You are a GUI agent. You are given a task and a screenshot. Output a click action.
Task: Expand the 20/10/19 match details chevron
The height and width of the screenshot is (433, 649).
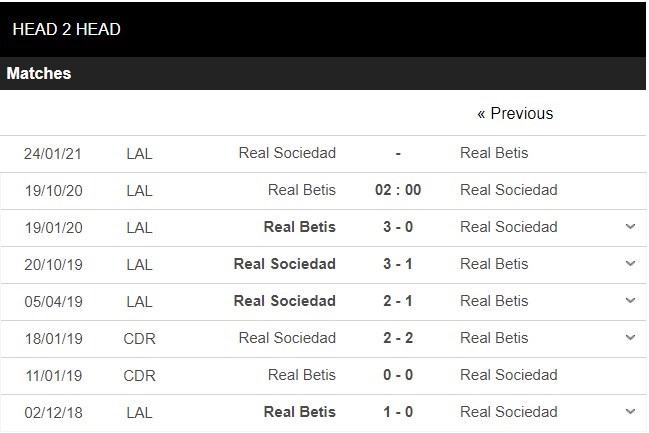pos(630,264)
